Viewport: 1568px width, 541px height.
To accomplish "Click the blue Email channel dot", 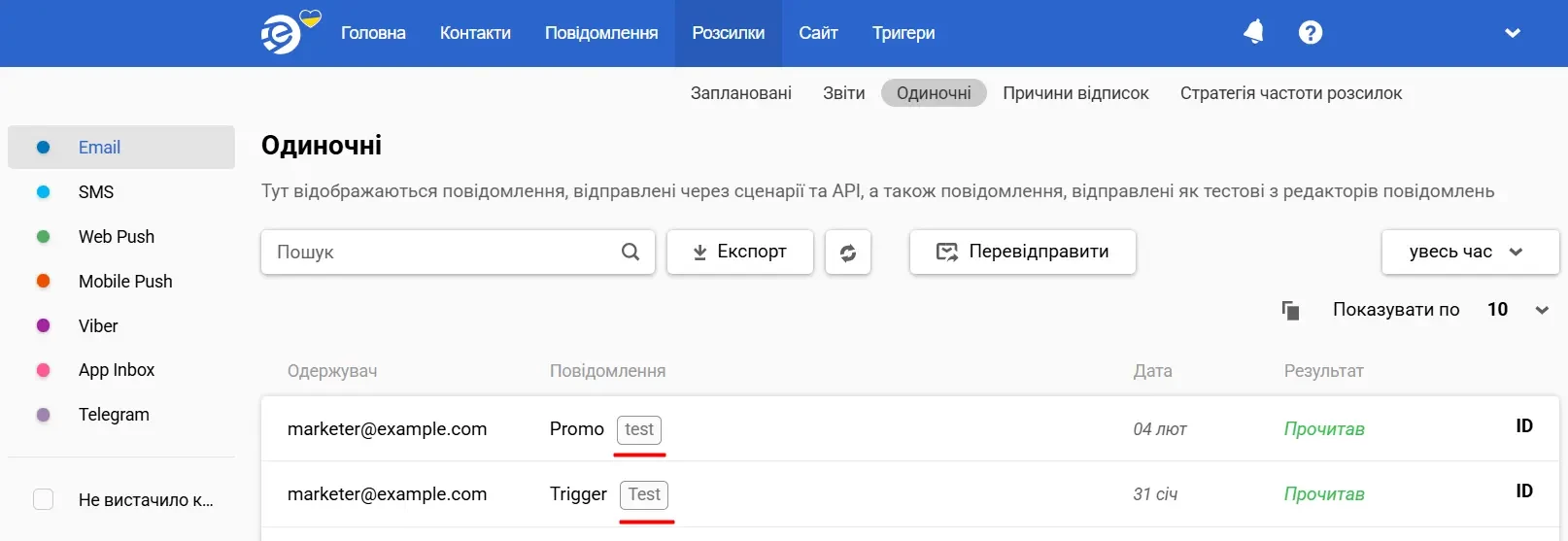I will (x=43, y=148).
